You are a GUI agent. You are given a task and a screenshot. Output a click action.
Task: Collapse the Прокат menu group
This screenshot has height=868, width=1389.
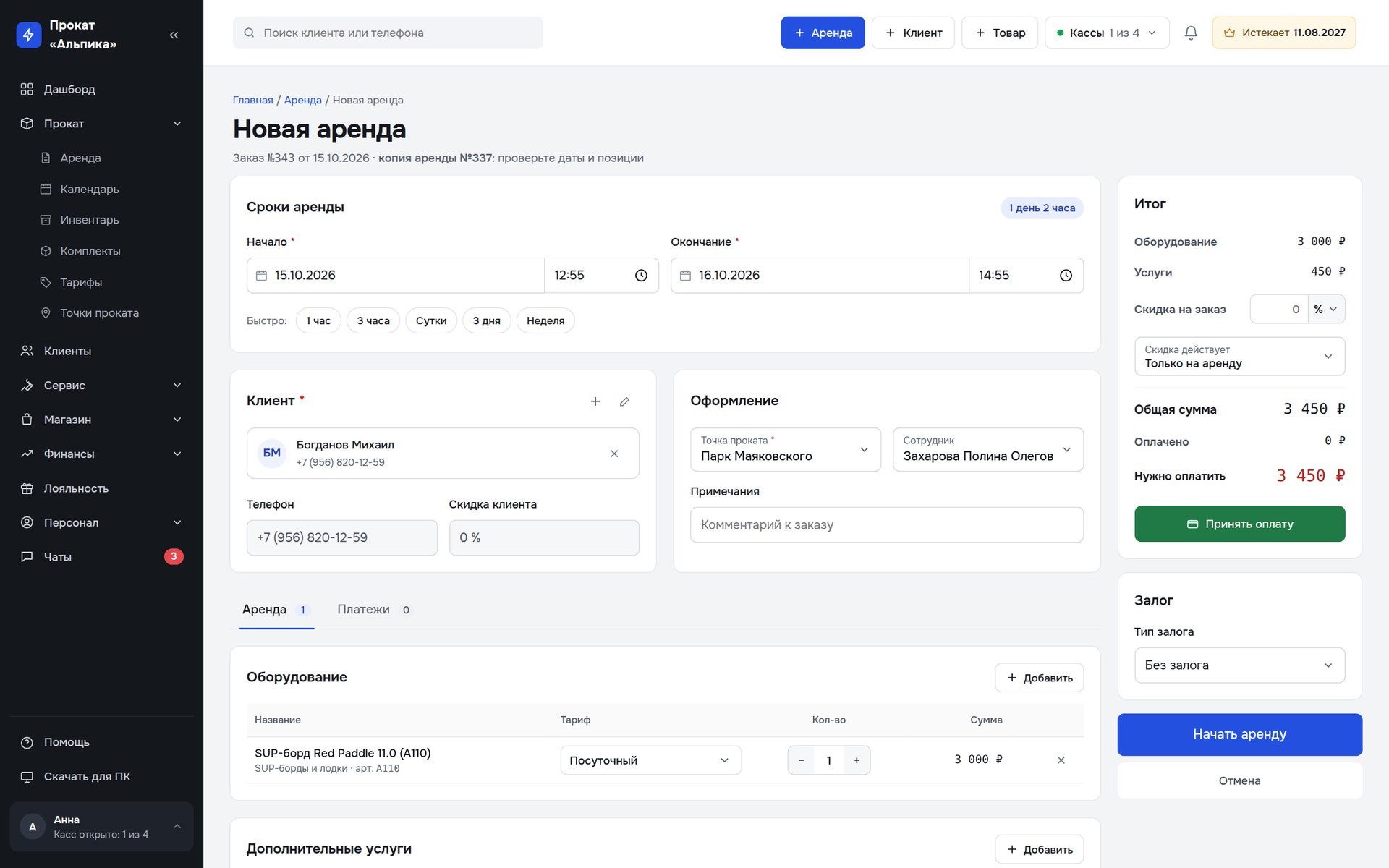101,124
